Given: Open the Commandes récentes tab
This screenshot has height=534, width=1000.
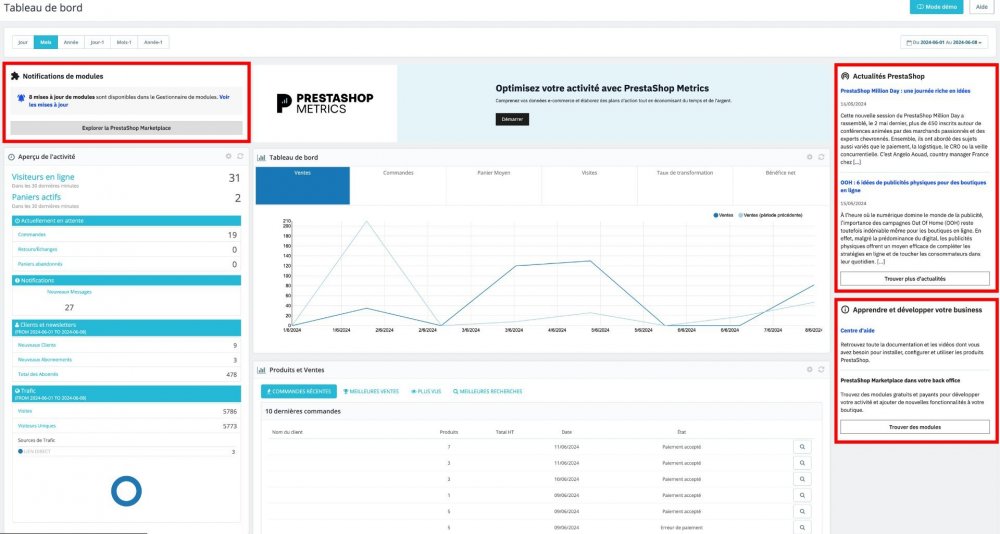Looking at the screenshot, I should point(299,391).
